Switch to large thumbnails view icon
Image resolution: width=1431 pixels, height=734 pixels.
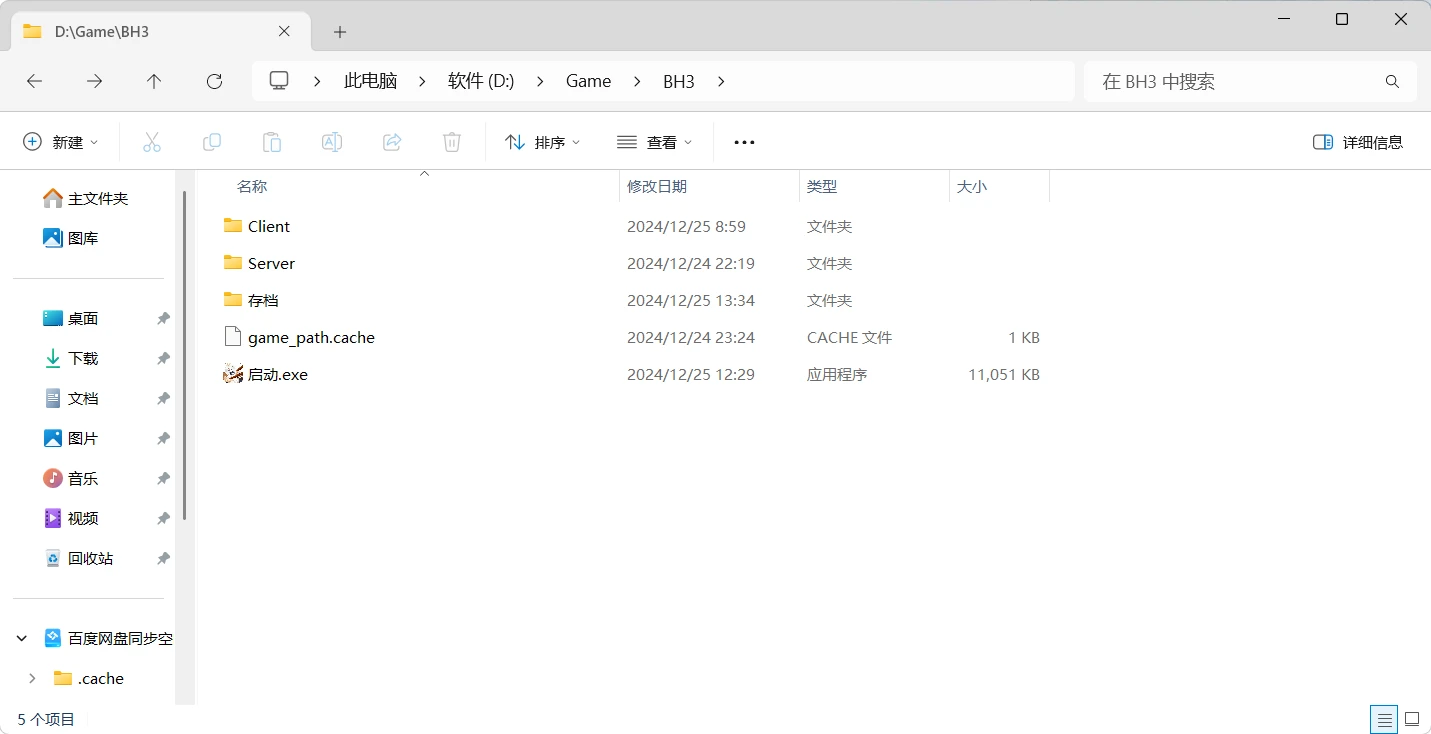point(1412,718)
